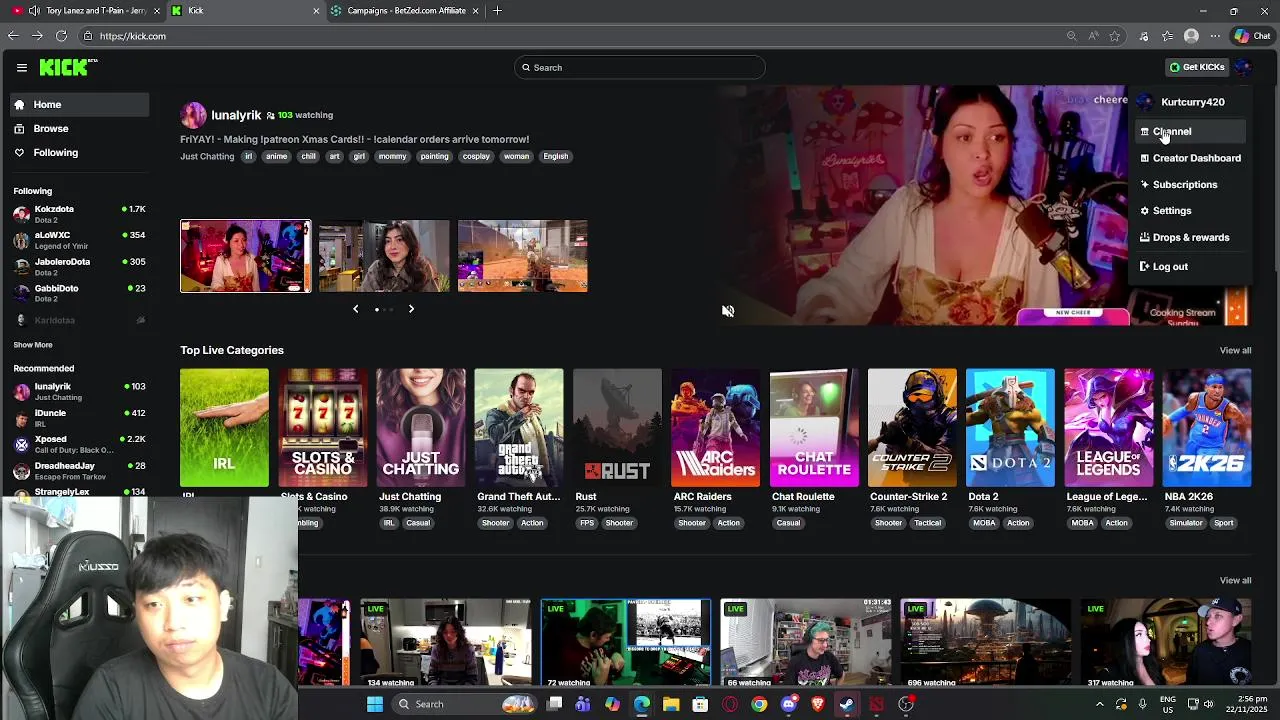Open Drops & rewards from profile menu
Screen dimensions: 1280x720
(x=1189, y=238)
